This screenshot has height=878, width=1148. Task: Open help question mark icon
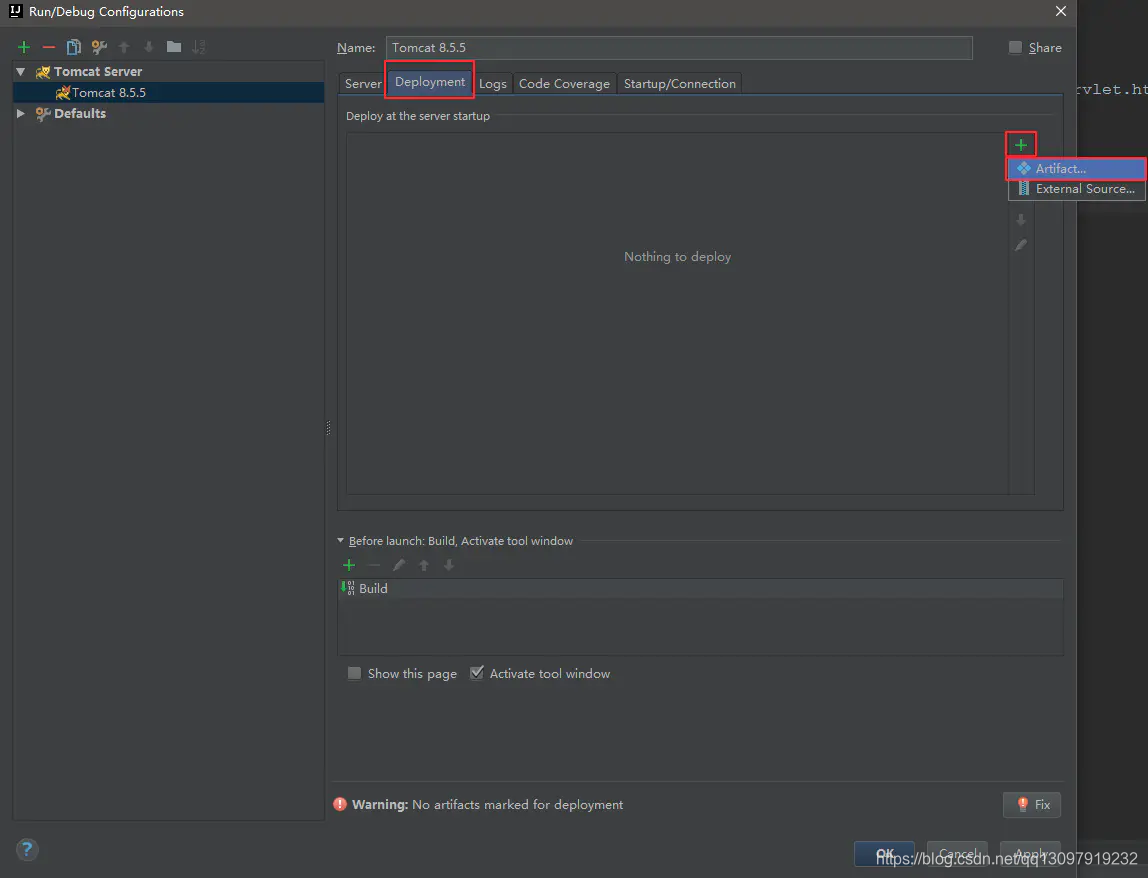pyautogui.click(x=27, y=849)
